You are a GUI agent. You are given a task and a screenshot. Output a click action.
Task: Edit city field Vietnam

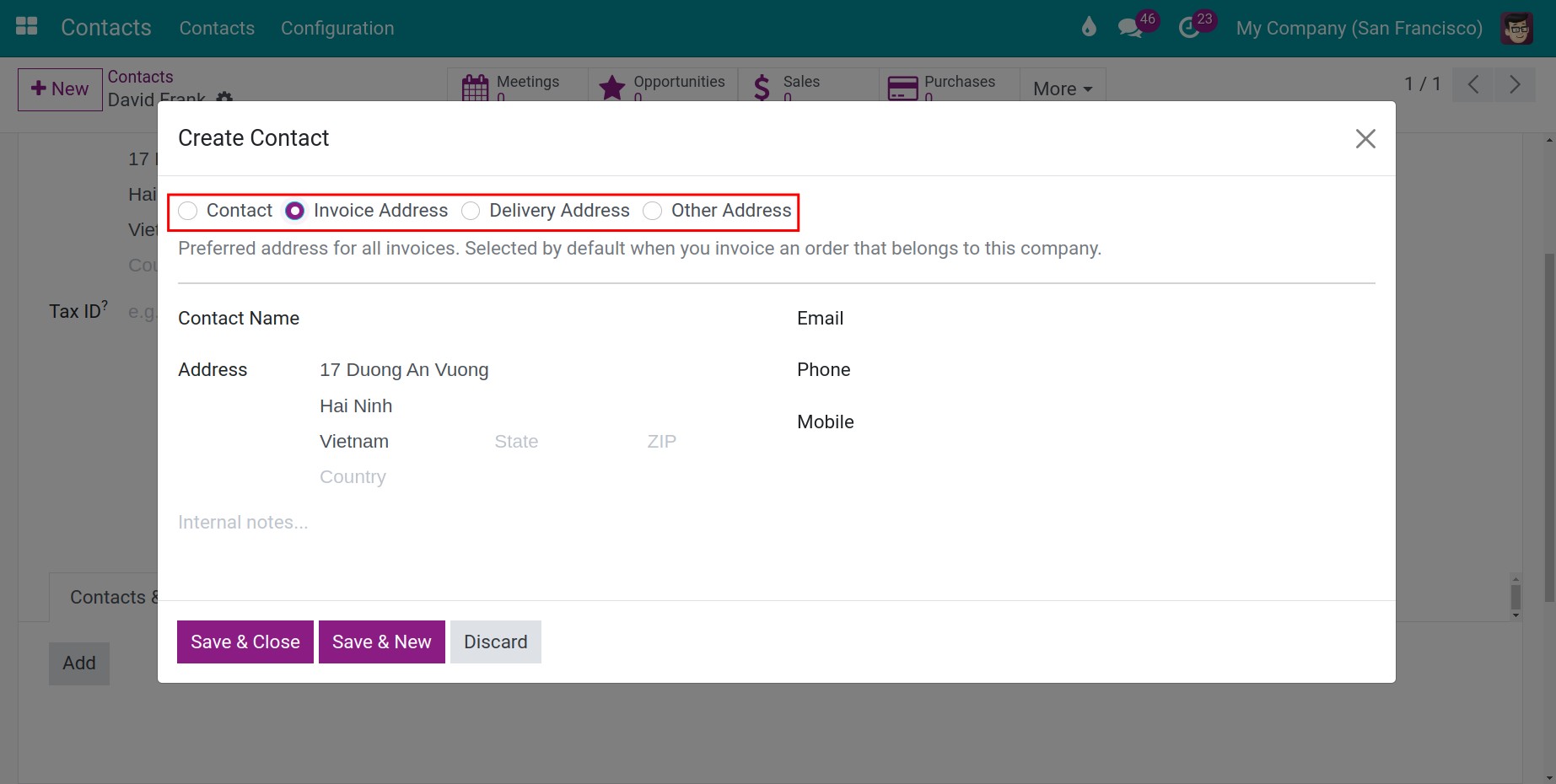coord(401,442)
